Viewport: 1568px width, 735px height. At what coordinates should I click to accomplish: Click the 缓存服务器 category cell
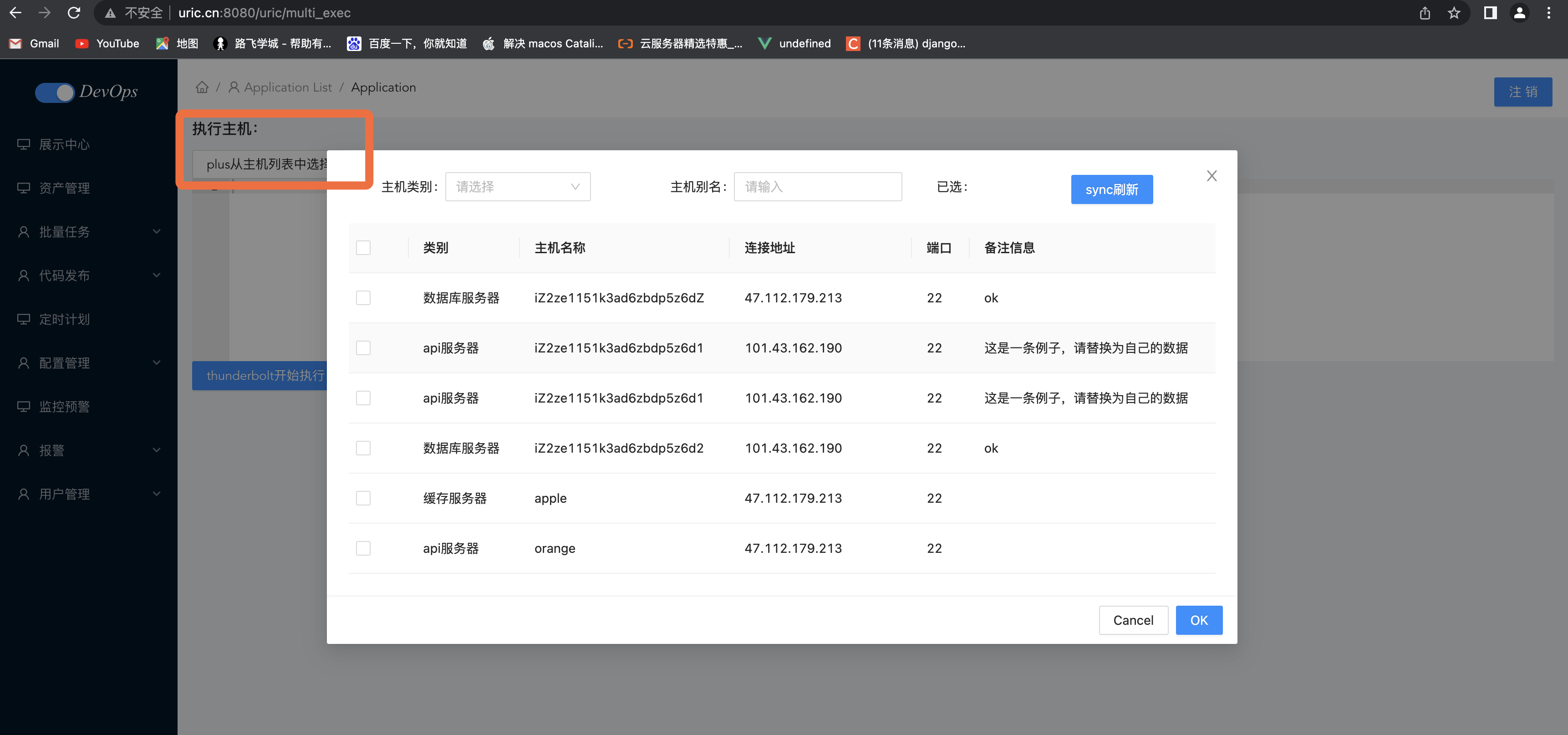455,498
